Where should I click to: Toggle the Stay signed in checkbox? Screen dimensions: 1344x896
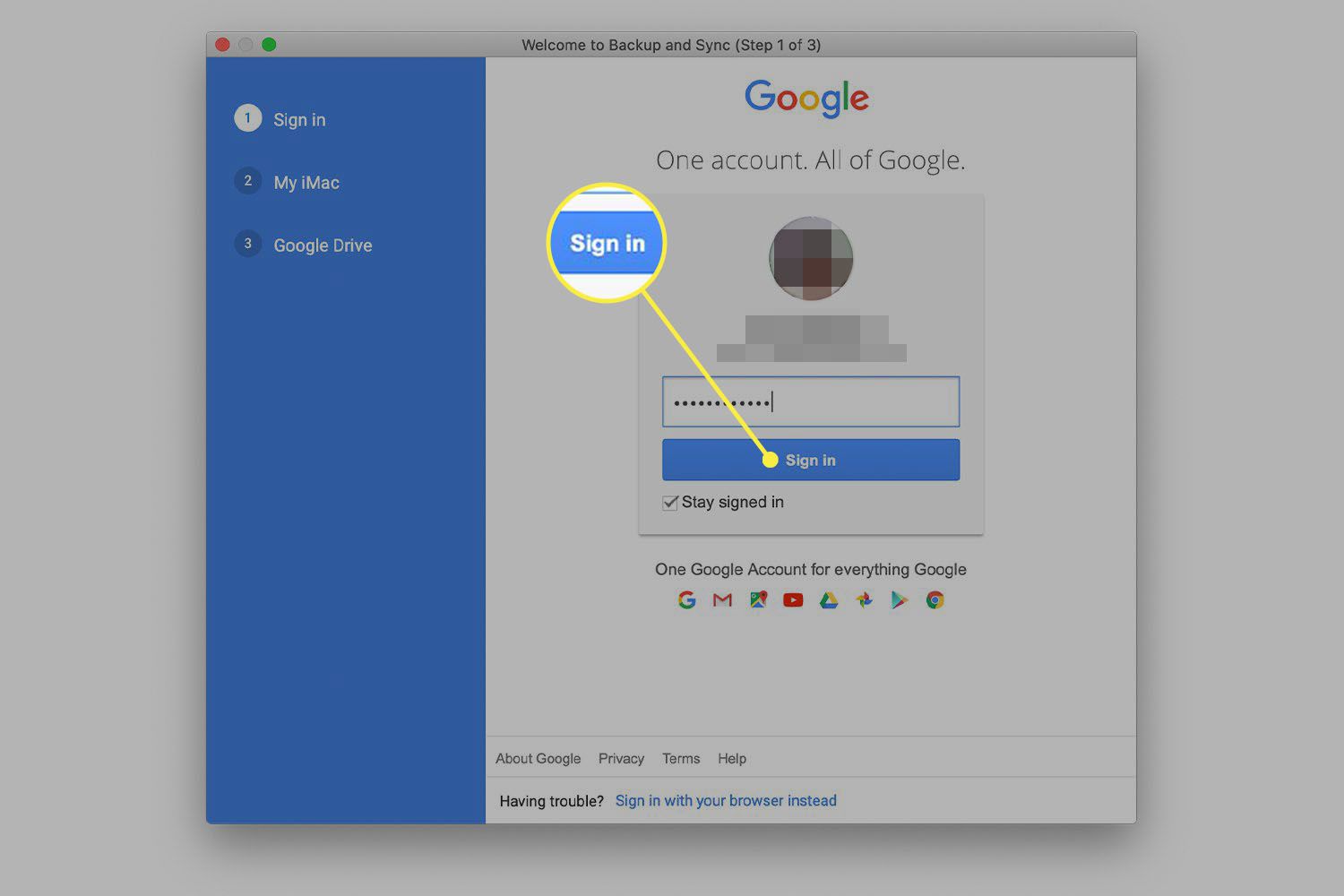669,503
